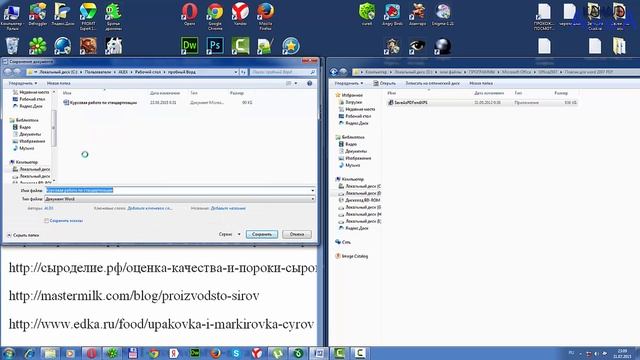Open the Yandex browser desktop shortcut
640x360 pixels.
click(240, 15)
